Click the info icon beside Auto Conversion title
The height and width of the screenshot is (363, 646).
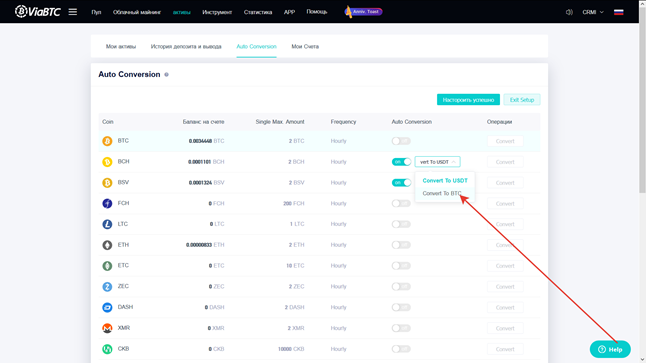tap(166, 75)
